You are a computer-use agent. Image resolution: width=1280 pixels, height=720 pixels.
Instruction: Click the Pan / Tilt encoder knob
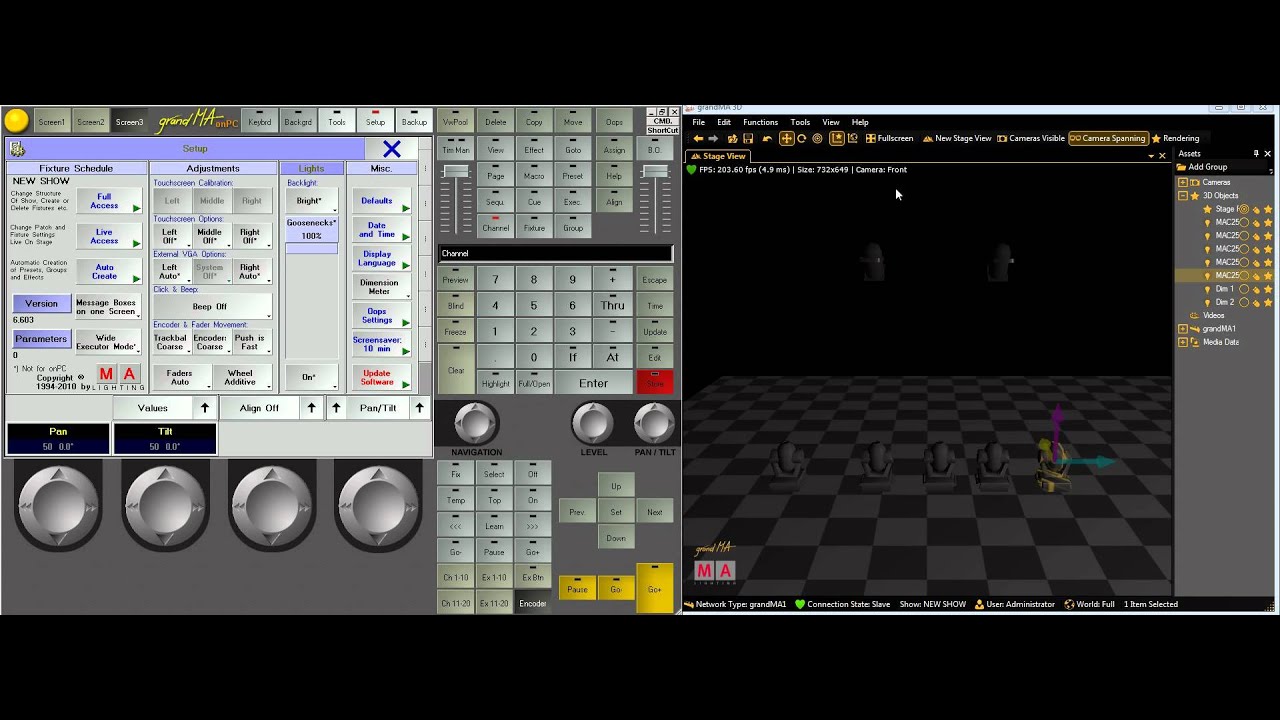click(654, 423)
